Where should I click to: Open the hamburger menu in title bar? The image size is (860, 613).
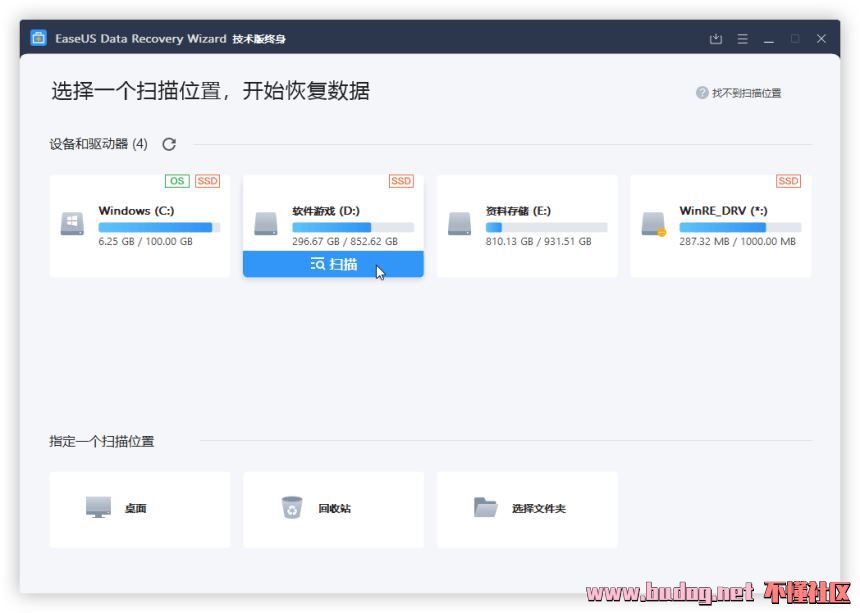coord(742,39)
